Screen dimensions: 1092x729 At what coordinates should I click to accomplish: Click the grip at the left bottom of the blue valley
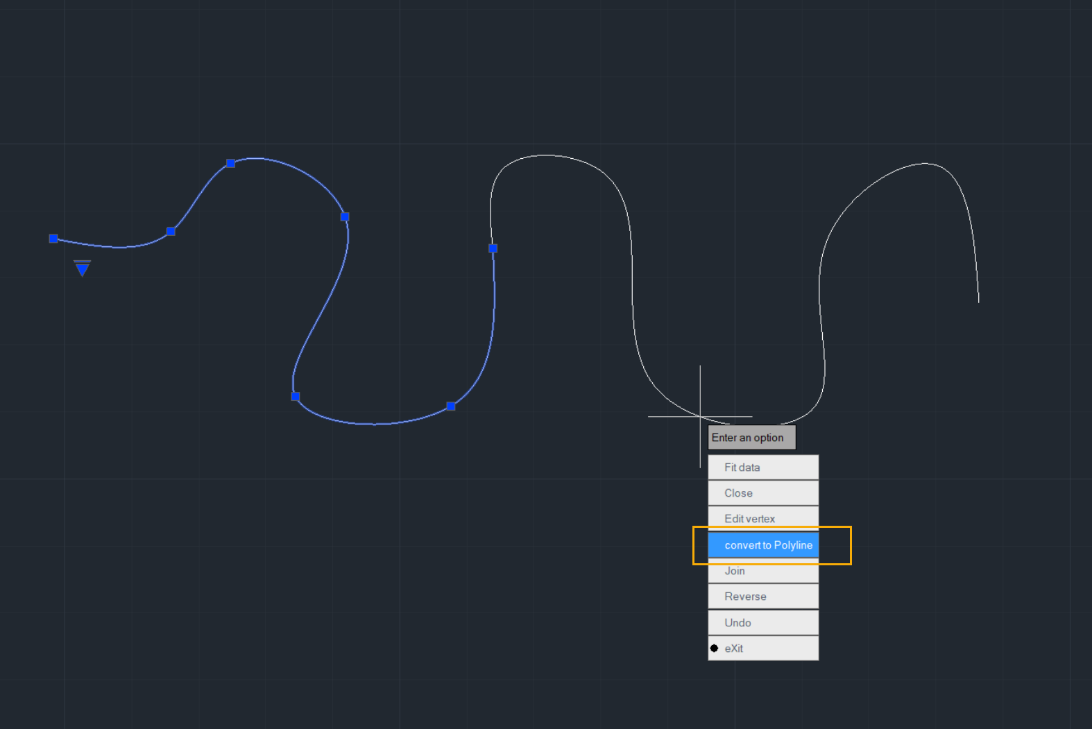coord(295,396)
